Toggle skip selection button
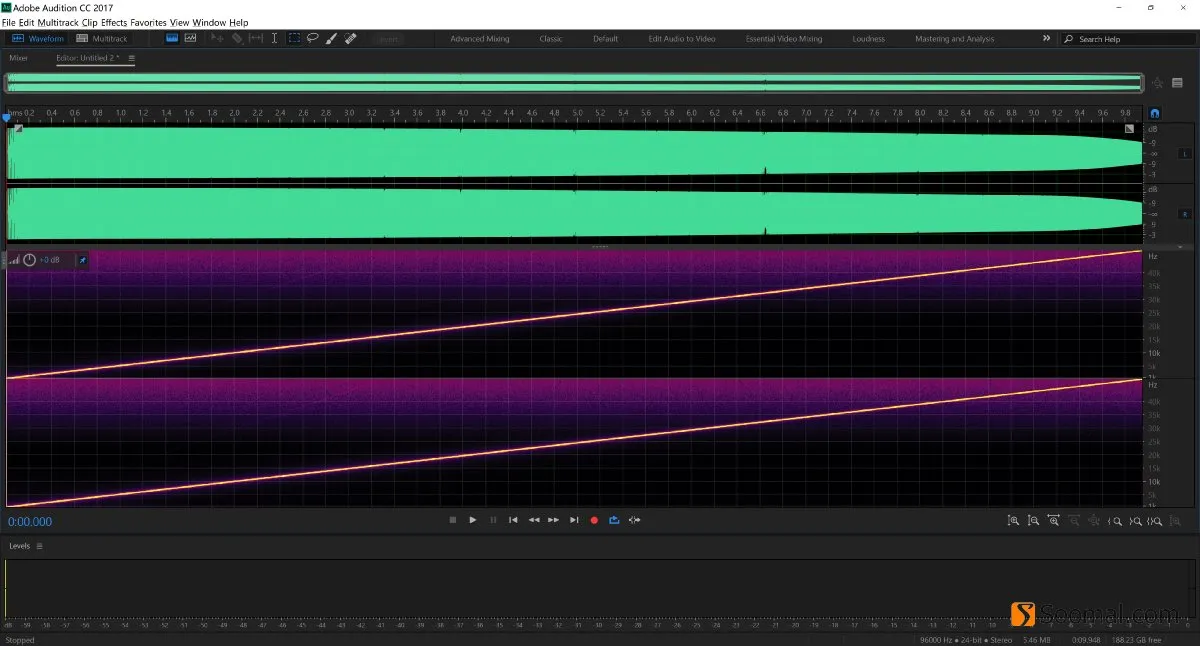The height and width of the screenshot is (646, 1200). point(634,520)
